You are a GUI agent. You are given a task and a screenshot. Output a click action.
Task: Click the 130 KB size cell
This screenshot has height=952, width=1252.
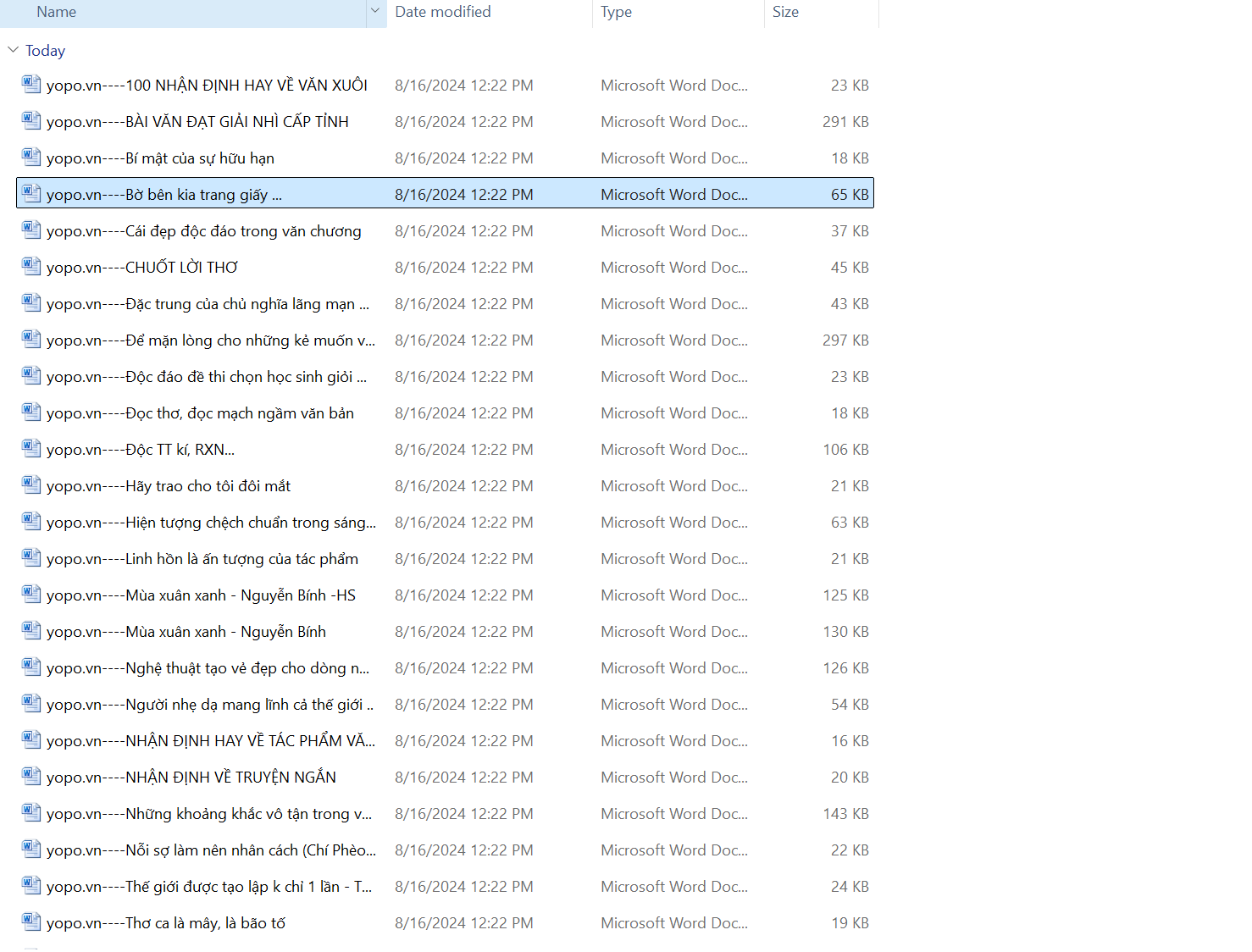point(845,632)
